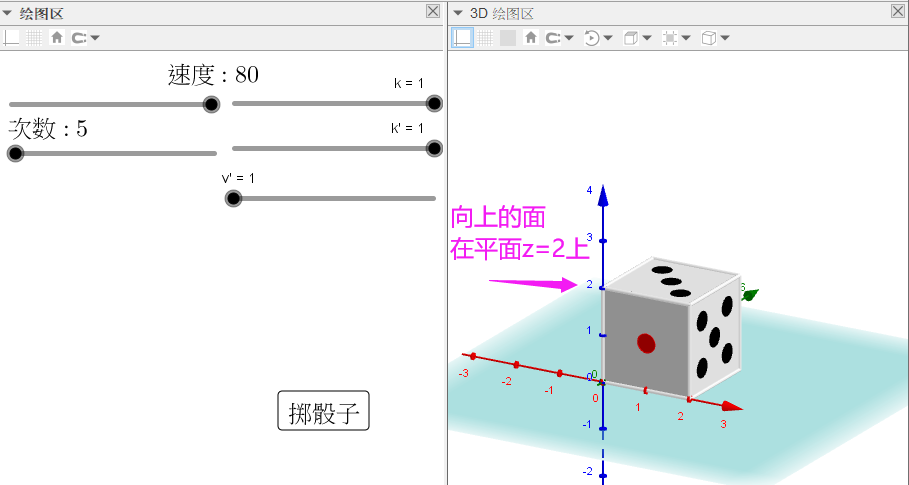Image resolution: width=909 pixels, height=485 pixels.
Task: Toggle xOy plane display in 3D toolbar
Action: pyautogui.click(x=508, y=38)
